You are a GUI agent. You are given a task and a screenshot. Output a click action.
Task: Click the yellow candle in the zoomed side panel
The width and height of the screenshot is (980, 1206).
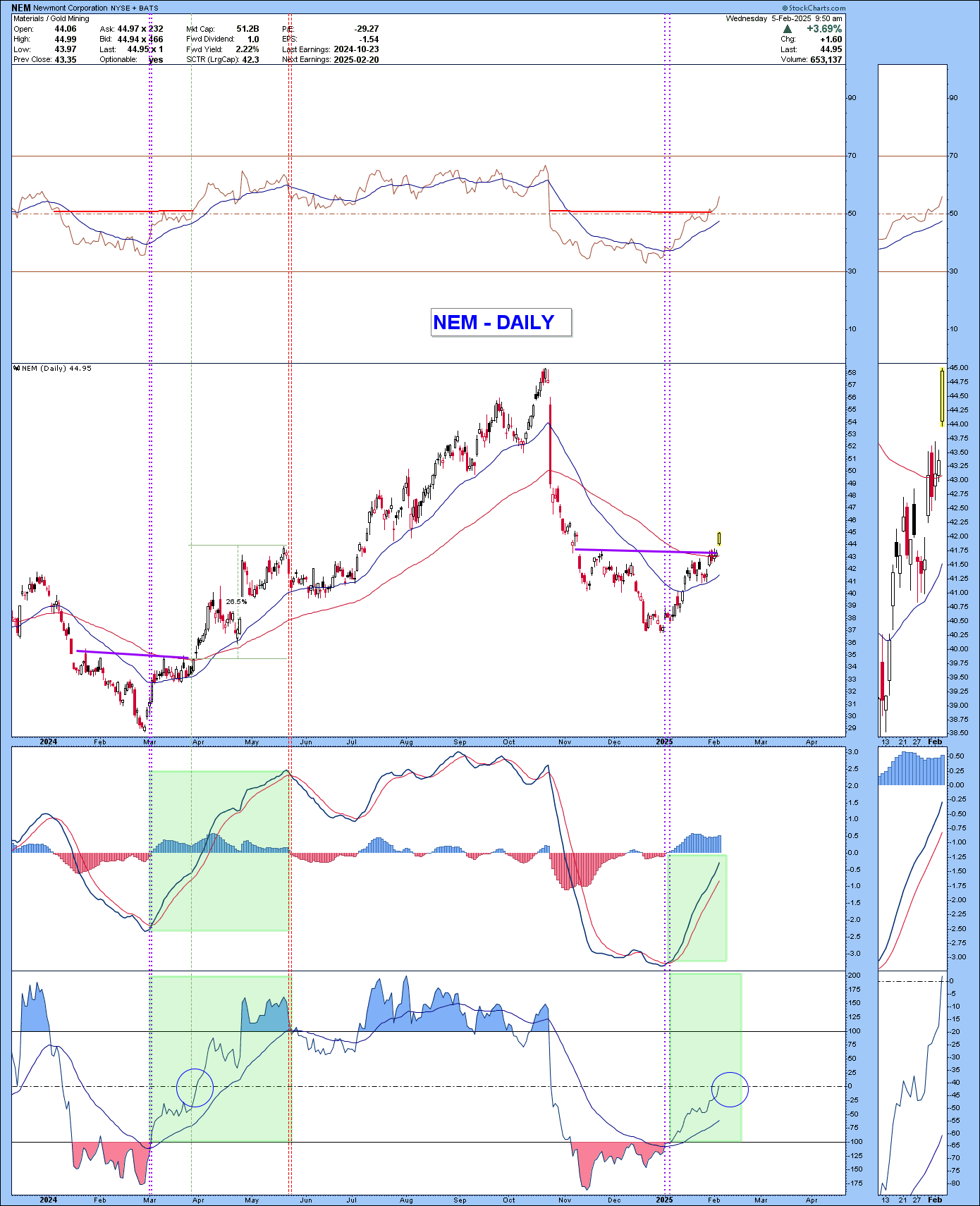click(x=942, y=397)
